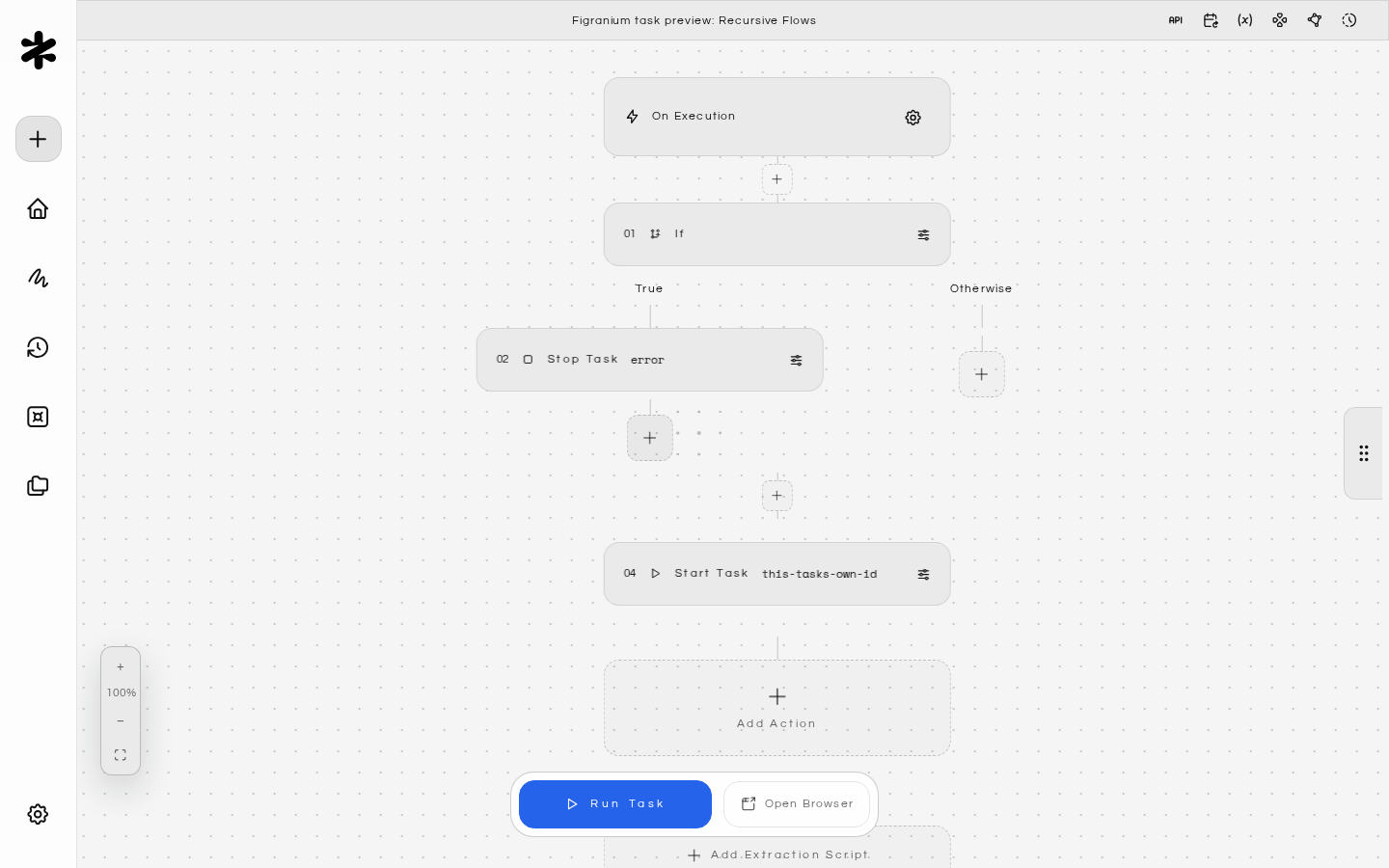Add step under the Otherwise branch
This screenshot has width=1389, height=868.
point(982,374)
